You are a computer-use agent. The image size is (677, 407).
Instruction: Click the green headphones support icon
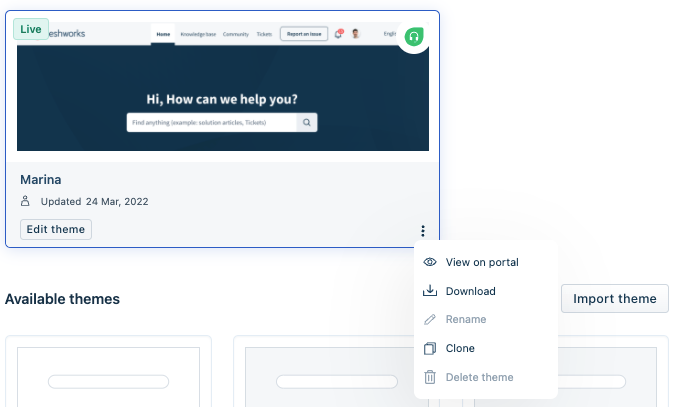(x=414, y=37)
